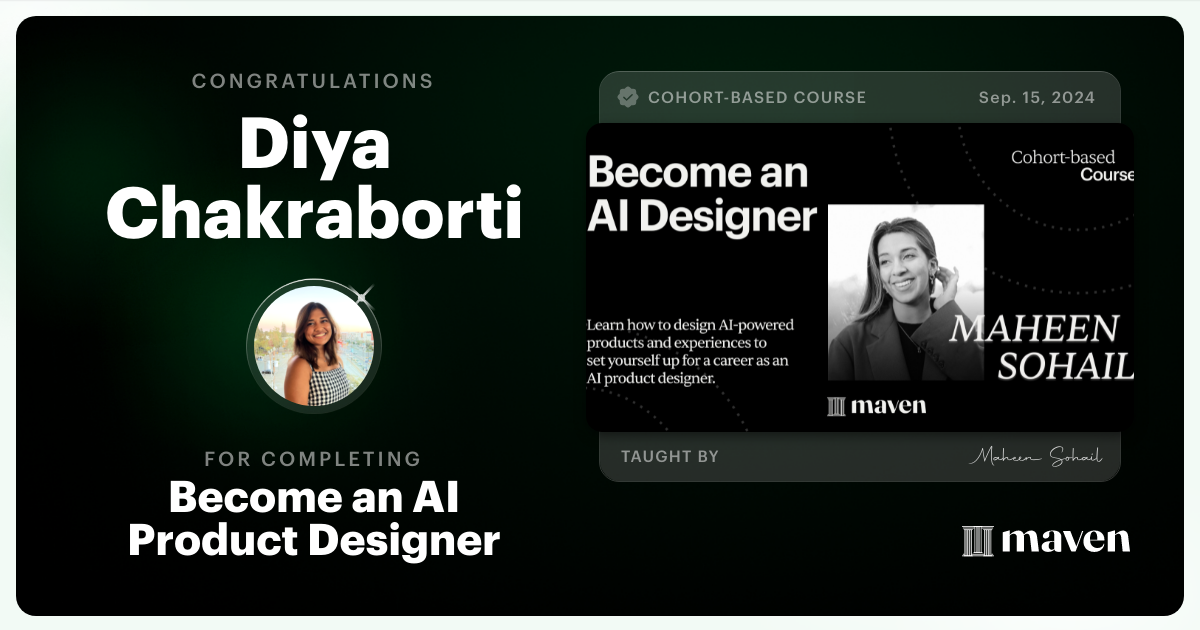Click Diya Chakraborti's circular profile photo

(313, 345)
